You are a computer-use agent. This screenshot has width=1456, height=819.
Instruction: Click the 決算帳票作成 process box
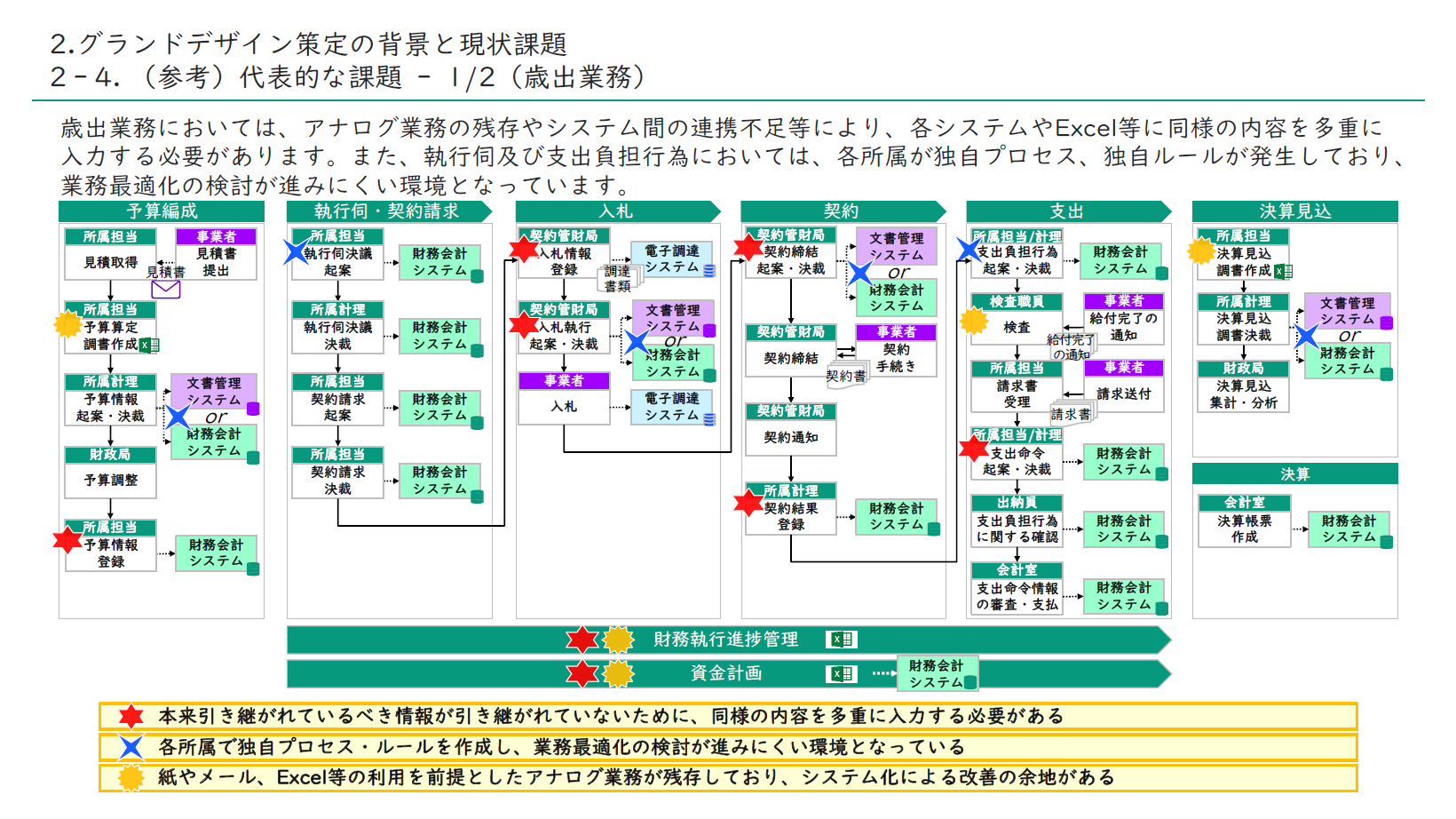click(1244, 529)
